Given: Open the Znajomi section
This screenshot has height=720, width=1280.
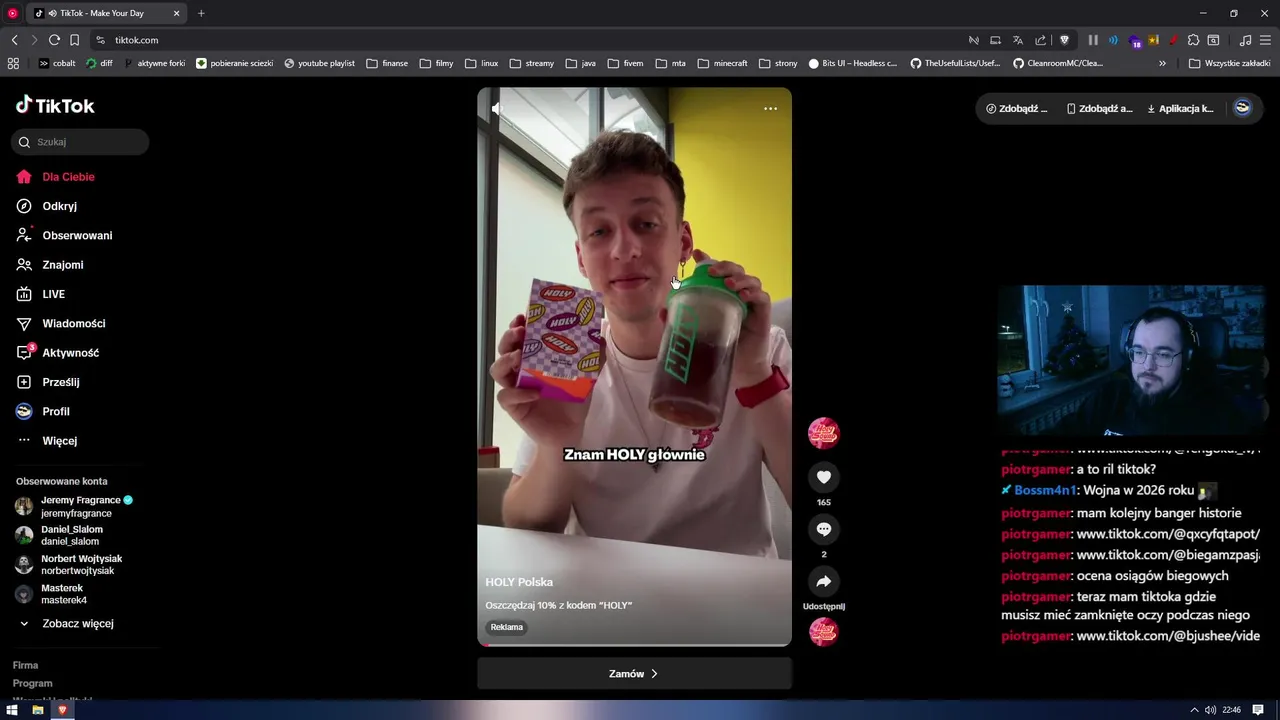Looking at the screenshot, I should tap(50, 265).
